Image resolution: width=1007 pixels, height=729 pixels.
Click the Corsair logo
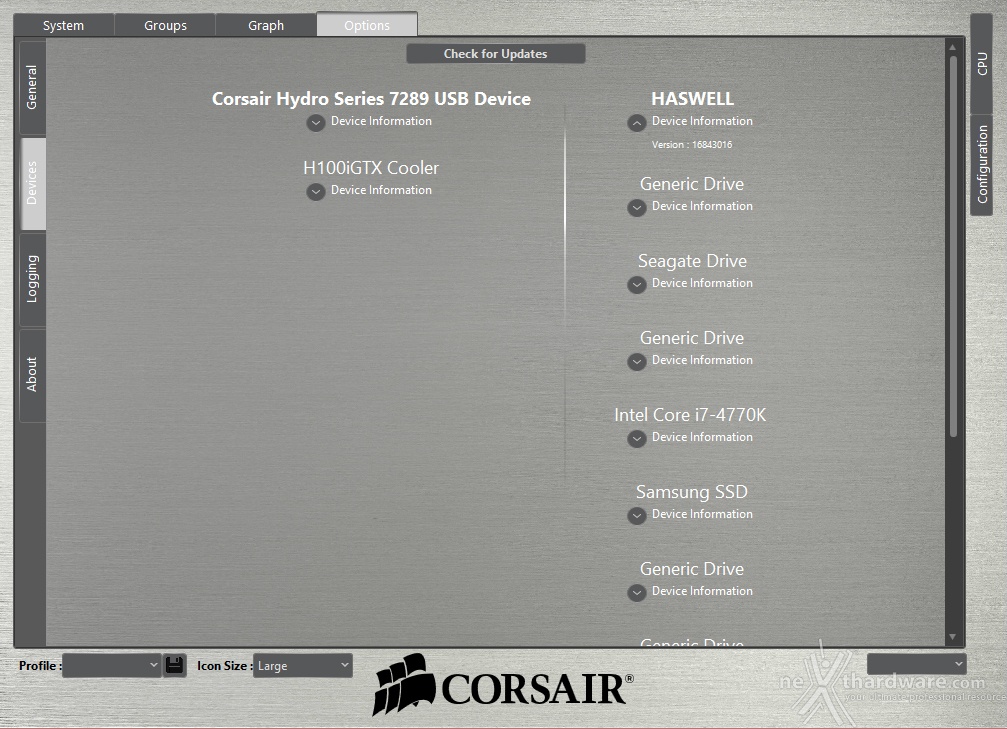(x=502, y=685)
